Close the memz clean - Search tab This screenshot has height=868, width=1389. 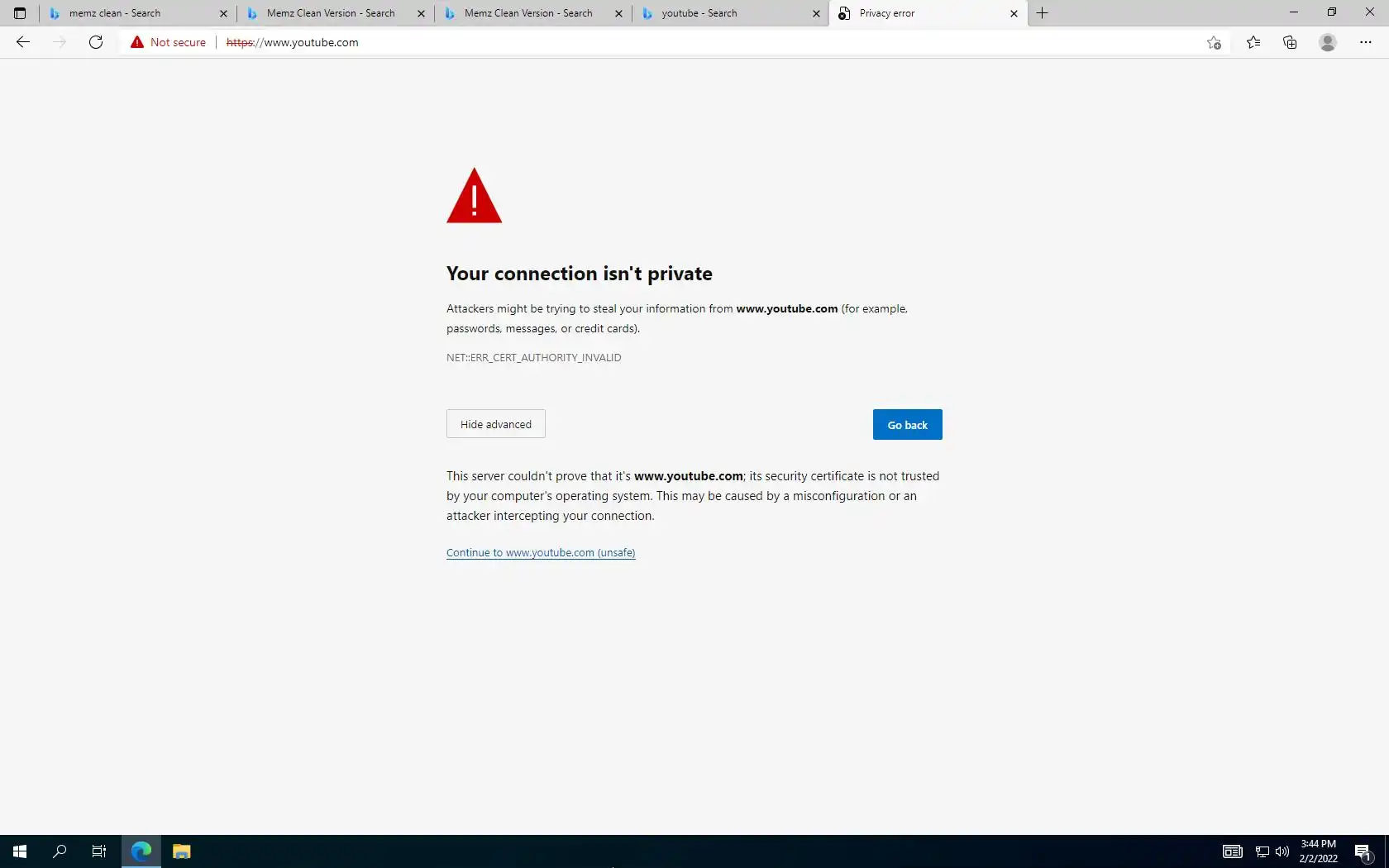[223, 13]
